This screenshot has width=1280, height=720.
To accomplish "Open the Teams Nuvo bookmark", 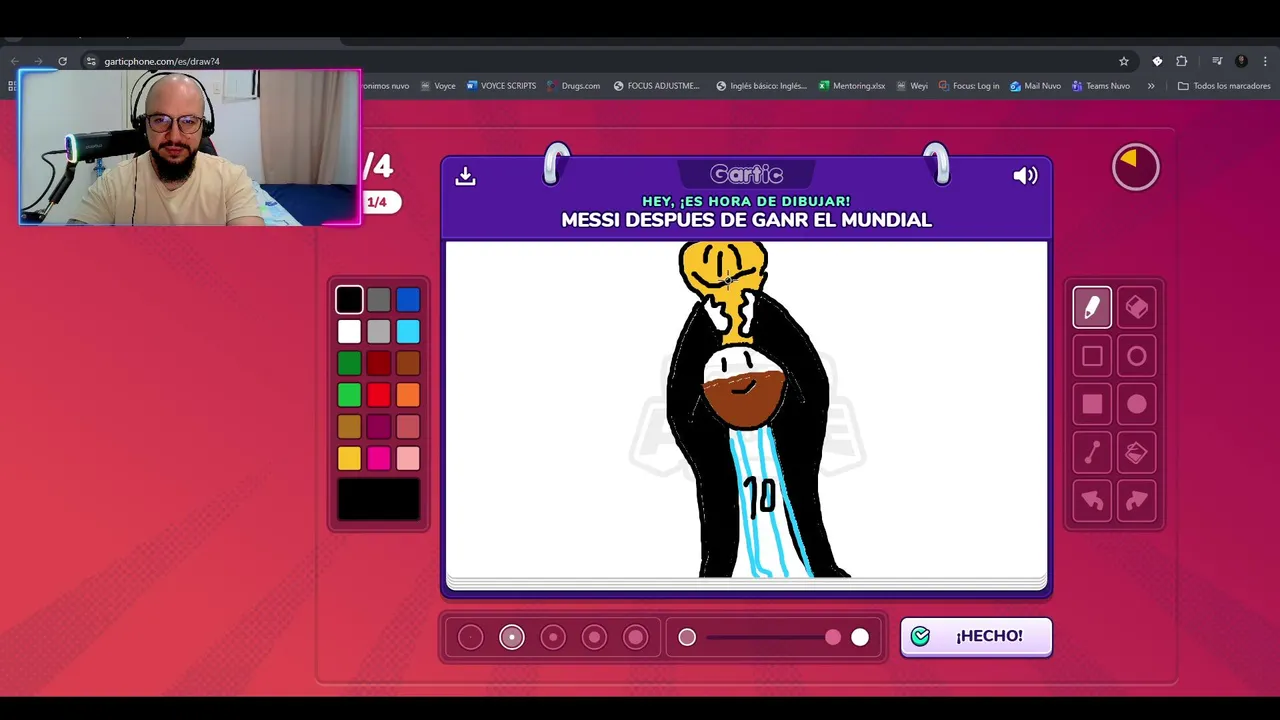I will [1100, 86].
